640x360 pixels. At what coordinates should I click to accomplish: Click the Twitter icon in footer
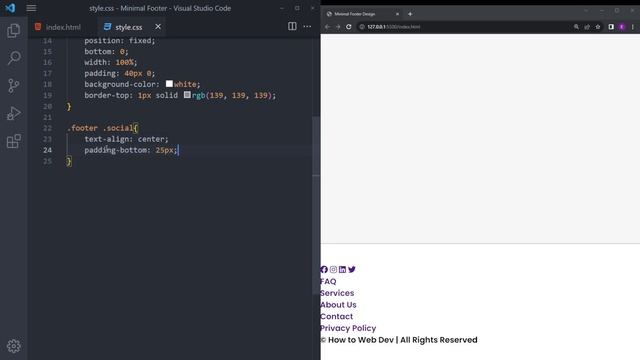pyautogui.click(x=352, y=269)
